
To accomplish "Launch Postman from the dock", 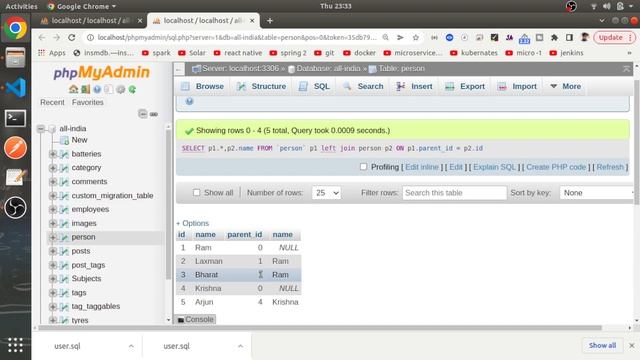I will (x=16, y=148).
